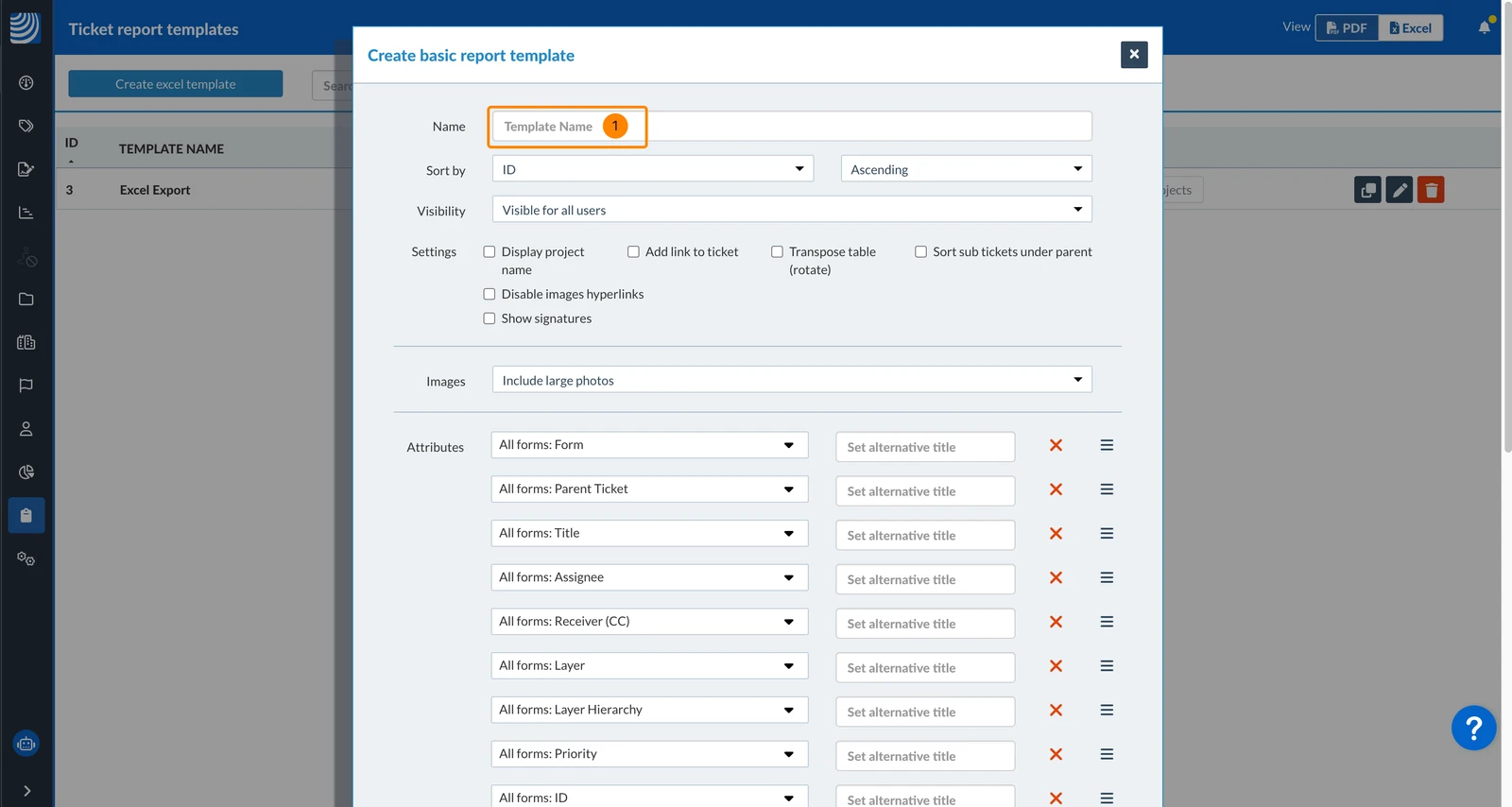Open the user icon in the left sidebar
This screenshot has width=1512, height=807.
26,429
